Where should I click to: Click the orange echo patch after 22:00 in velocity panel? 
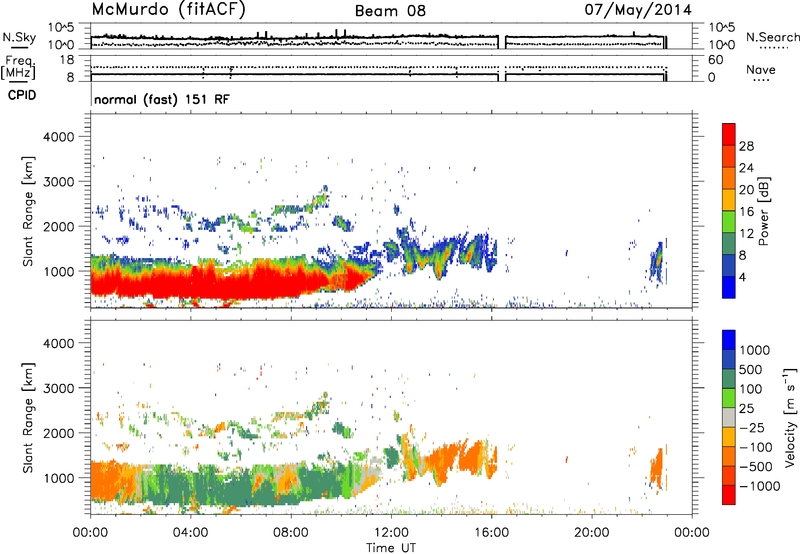pos(657,468)
